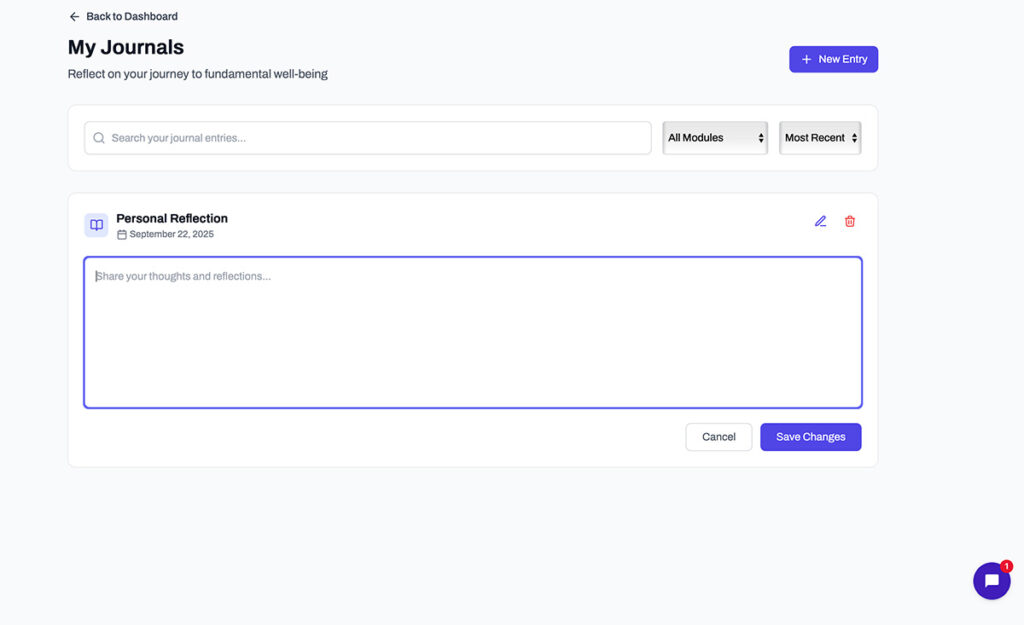Viewport: 1024px width, 625px height.
Task: Select the Personal Reflection entry title
Action: tap(172, 218)
